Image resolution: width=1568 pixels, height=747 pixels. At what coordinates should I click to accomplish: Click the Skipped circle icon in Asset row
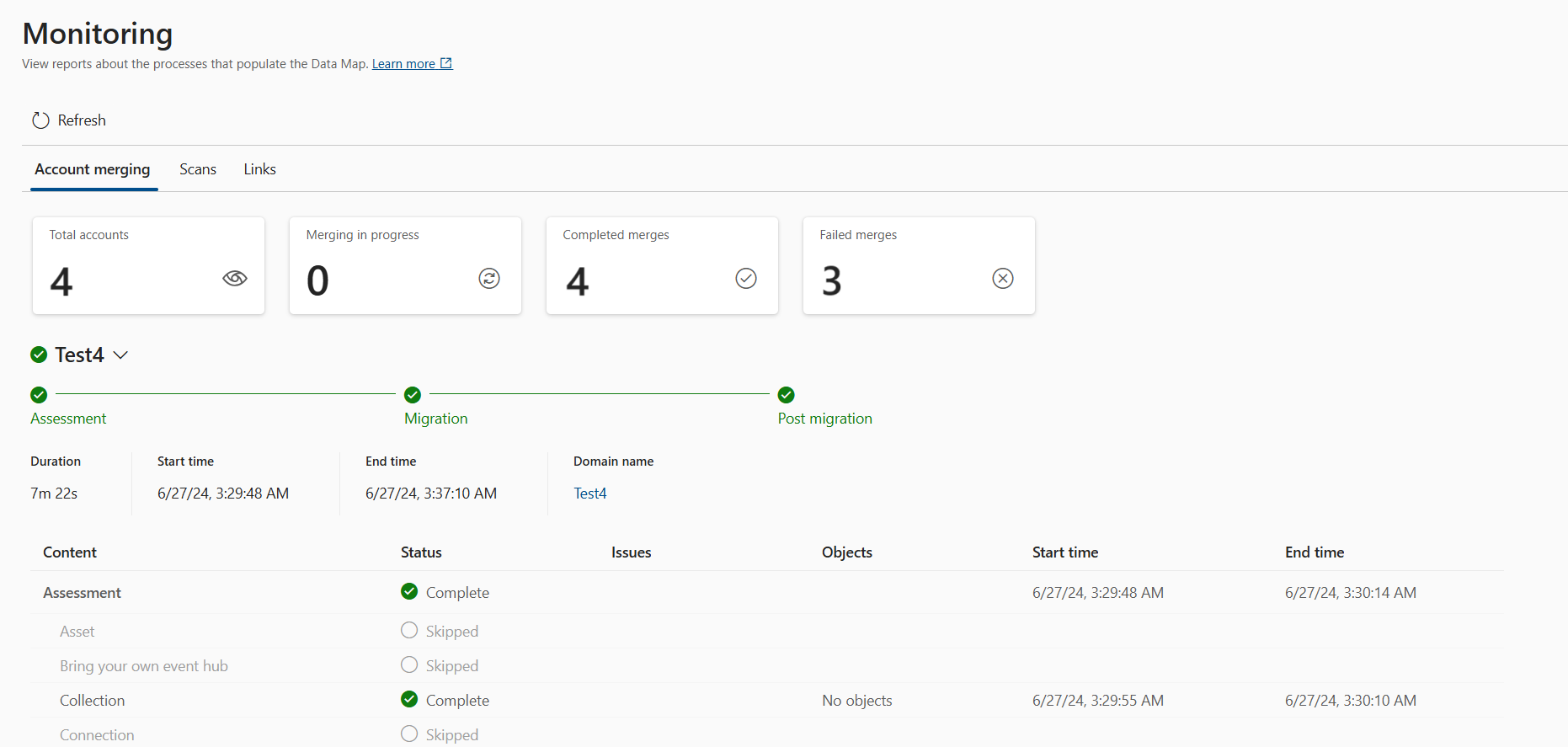[409, 630]
